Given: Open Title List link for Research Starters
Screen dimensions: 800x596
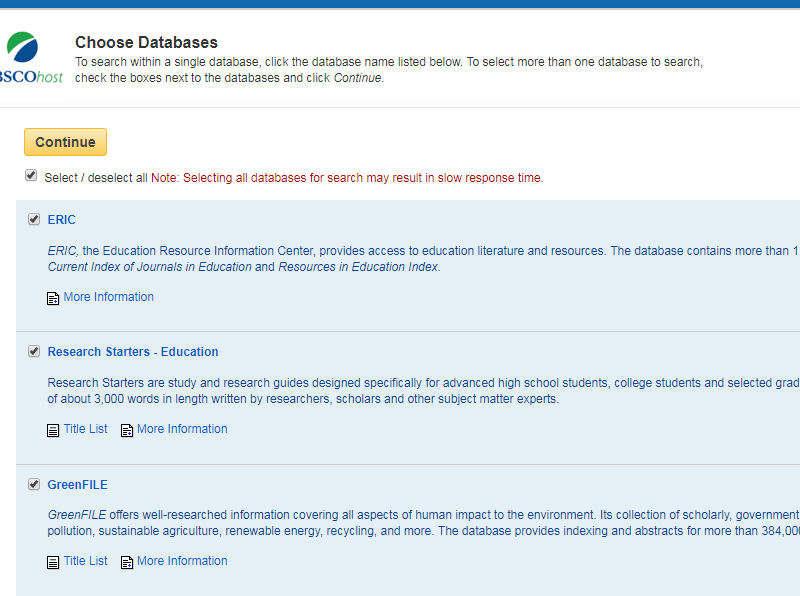Looking at the screenshot, I should (x=86, y=429).
